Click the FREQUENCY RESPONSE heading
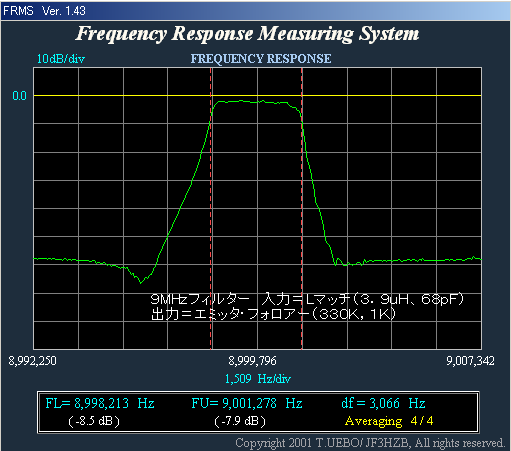Screen dimensions: 511x451 [x=261, y=59]
